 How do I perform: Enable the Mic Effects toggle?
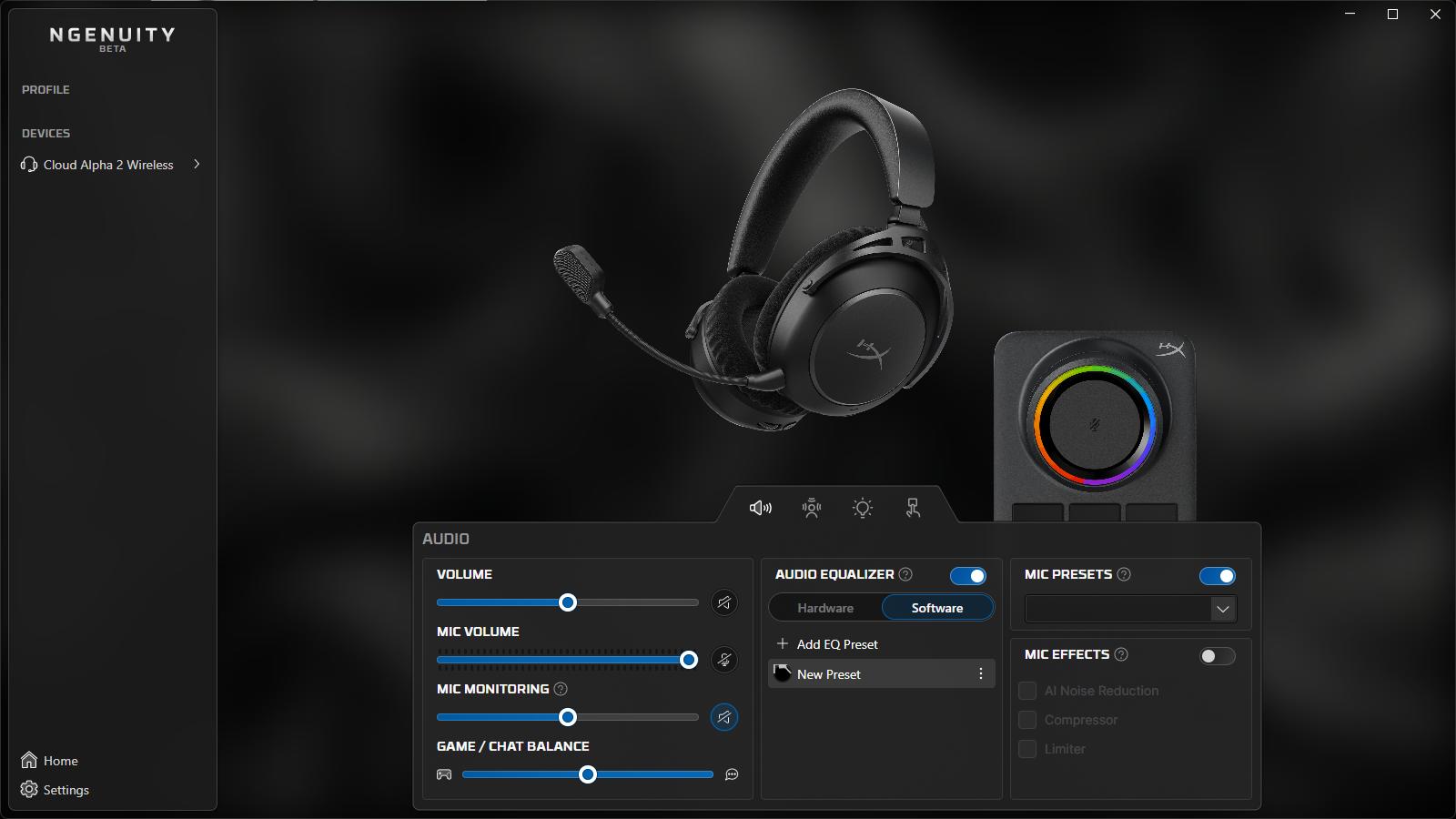[x=1217, y=656]
